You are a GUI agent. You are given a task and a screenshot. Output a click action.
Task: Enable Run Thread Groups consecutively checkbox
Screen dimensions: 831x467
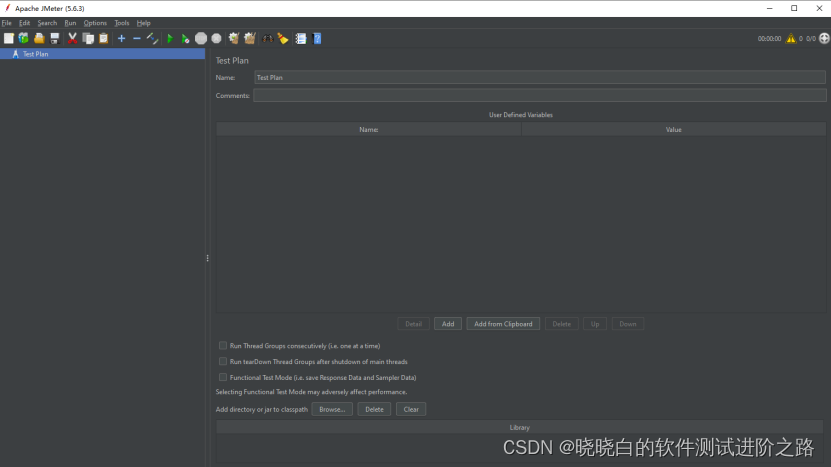223,346
